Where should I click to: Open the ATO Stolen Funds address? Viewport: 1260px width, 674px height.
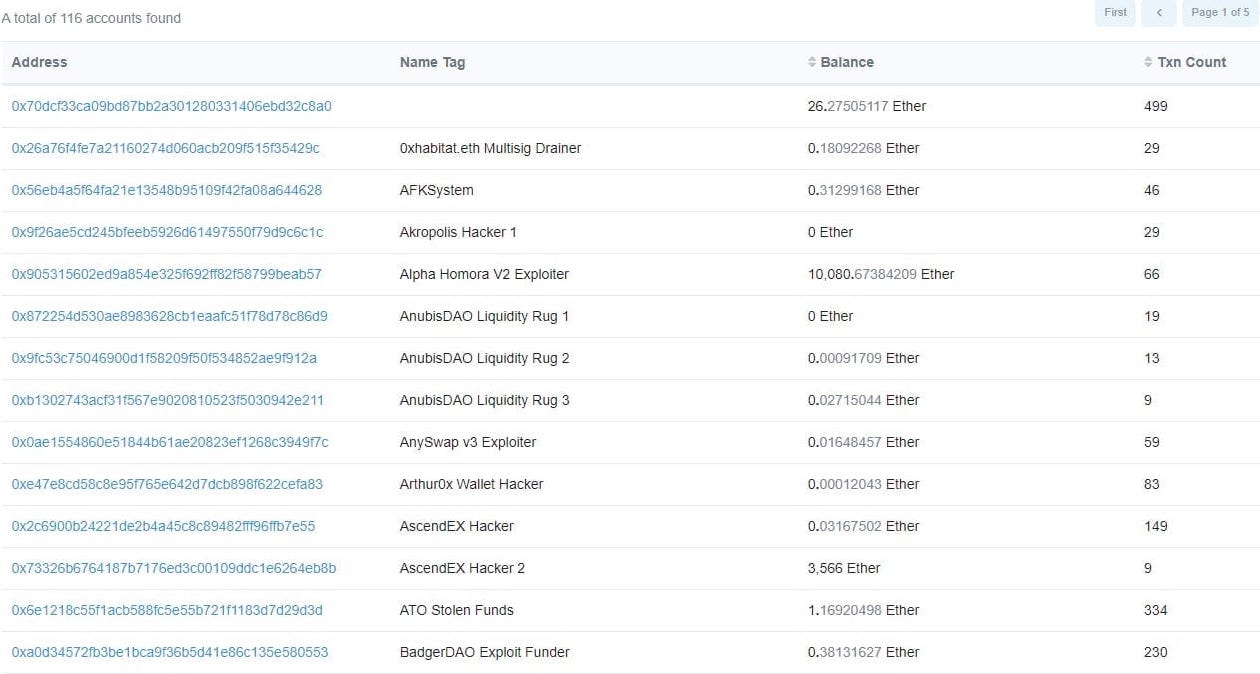[167, 610]
